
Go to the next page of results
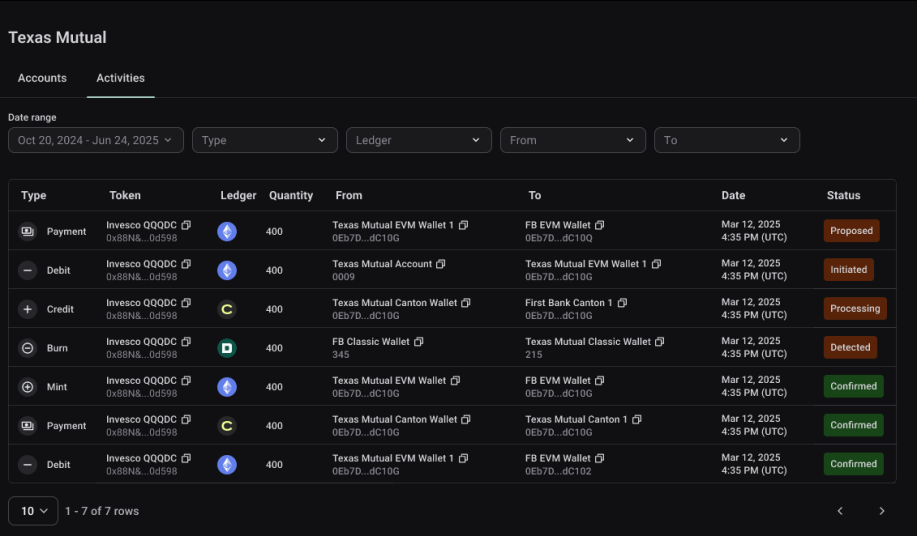(x=882, y=511)
